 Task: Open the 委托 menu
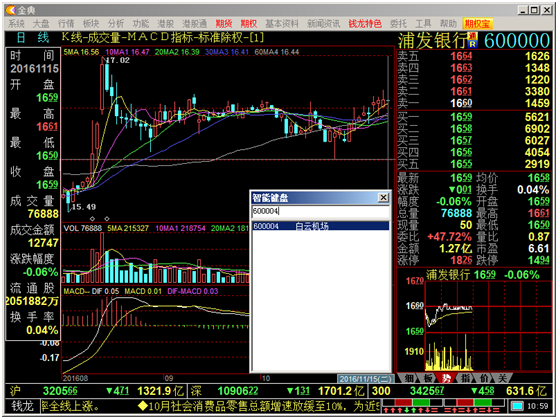(398, 24)
